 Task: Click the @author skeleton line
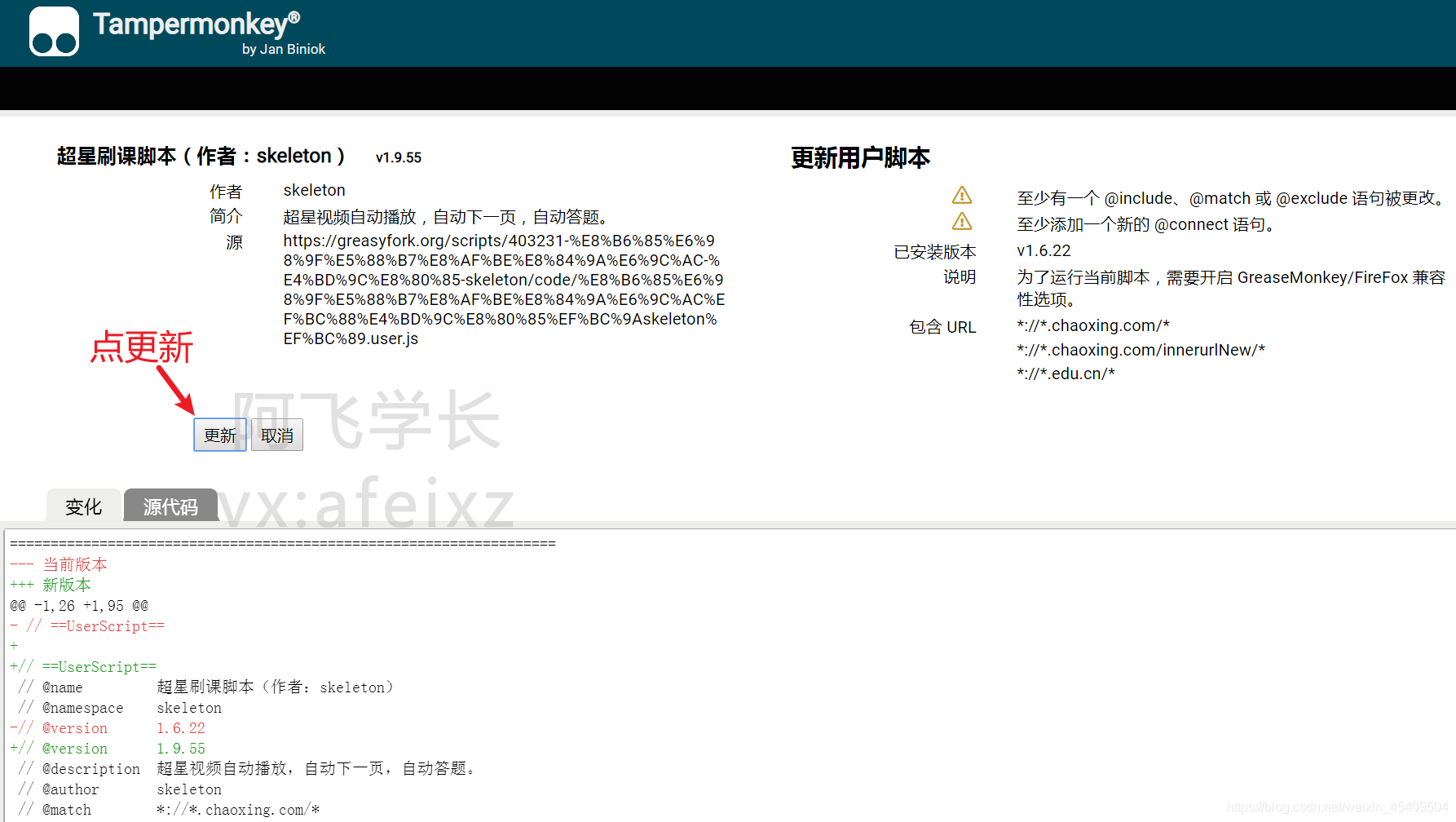[x=120, y=789]
